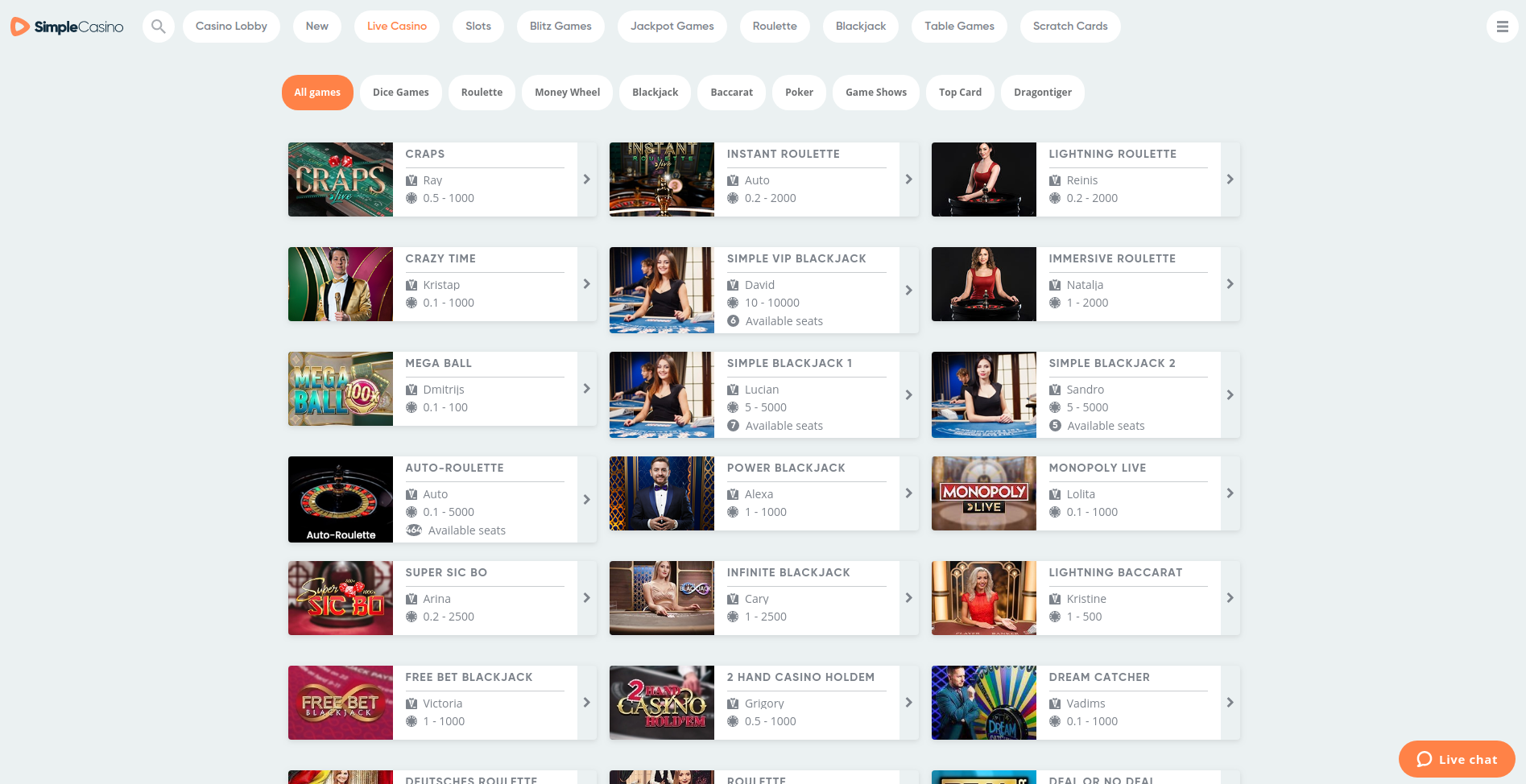The height and width of the screenshot is (784, 1526).
Task: Click arrow on Power Blackjack card
Action: tap(908, 493)
